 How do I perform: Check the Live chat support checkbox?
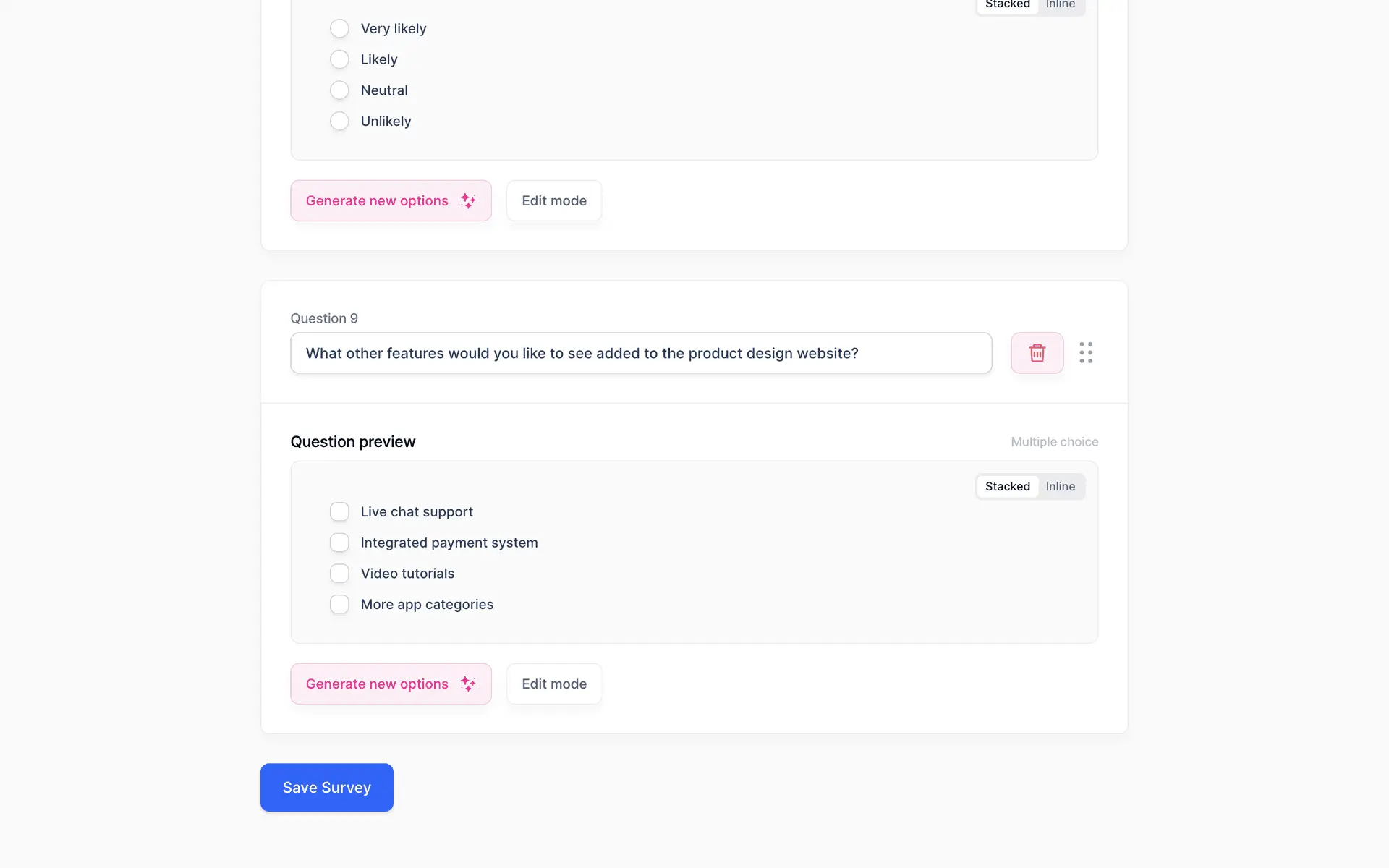339,512
